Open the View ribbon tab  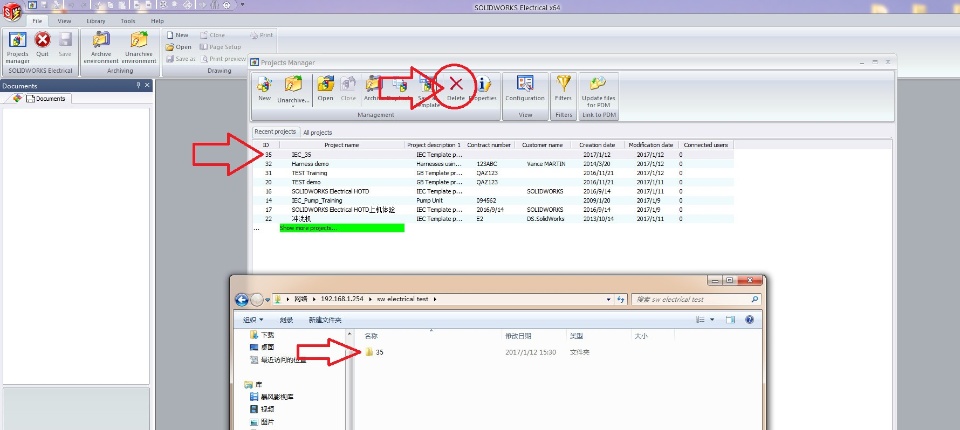point(64,21)
